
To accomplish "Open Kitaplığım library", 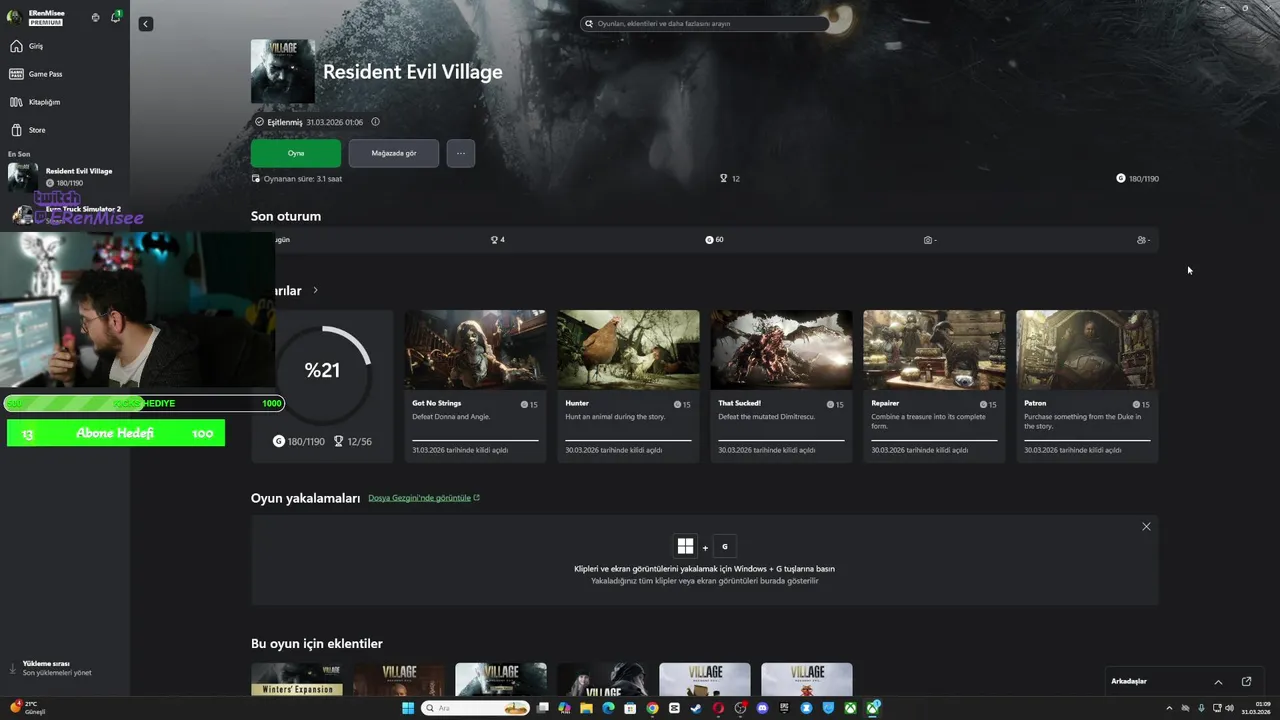I will [x=65, y=102].
